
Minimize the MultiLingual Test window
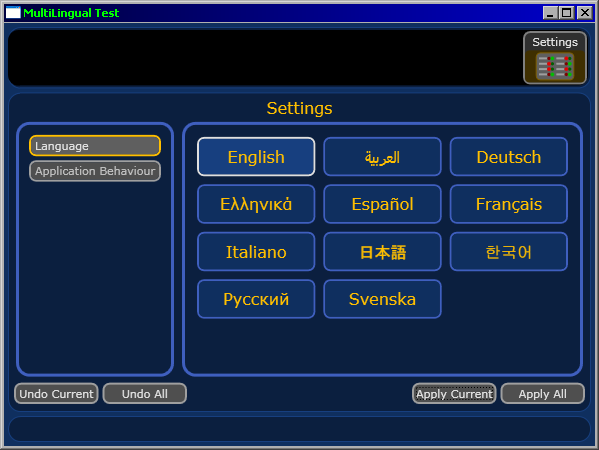pos(550,13)
